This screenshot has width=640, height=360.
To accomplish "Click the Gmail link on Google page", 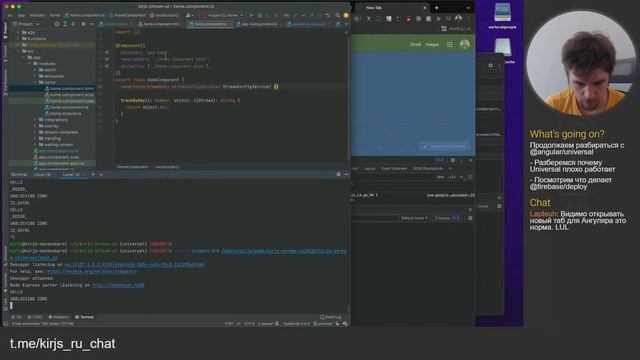I will [x=416, y=44].
